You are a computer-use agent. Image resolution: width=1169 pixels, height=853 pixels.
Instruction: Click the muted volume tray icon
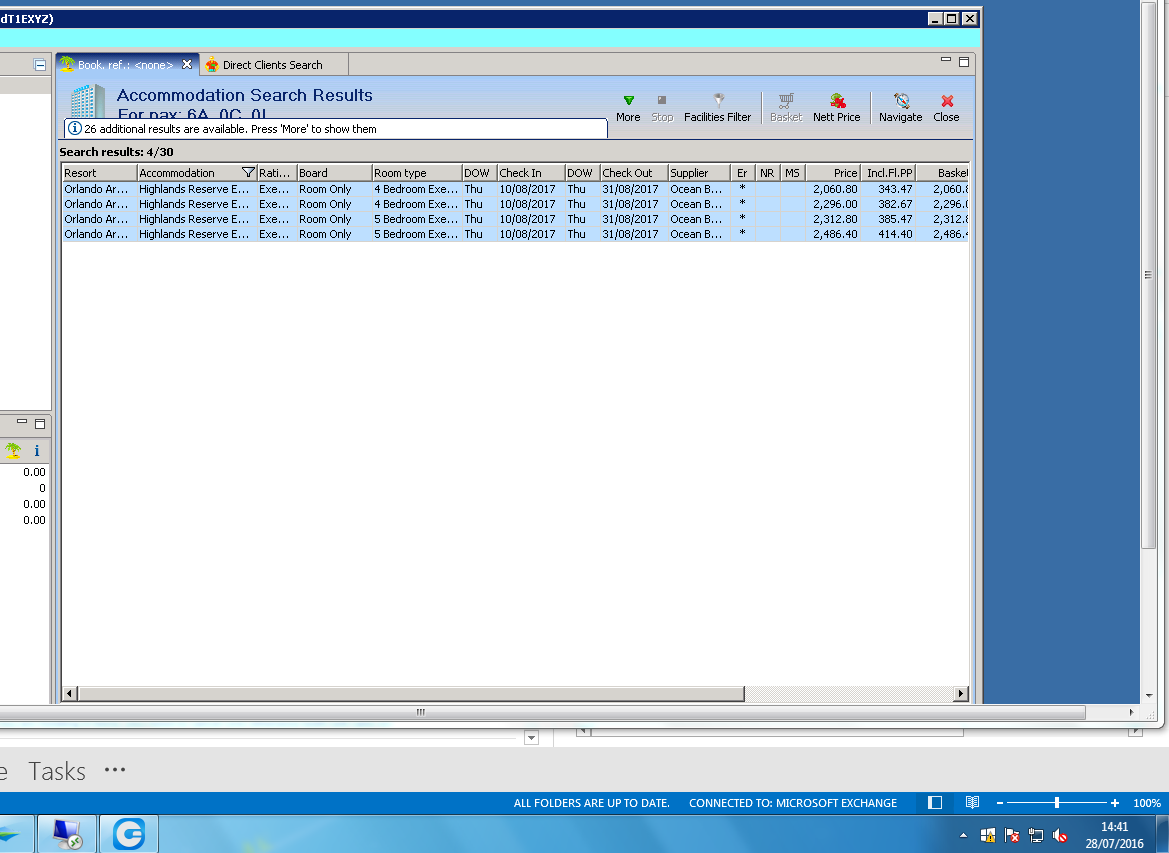pos(1059,835)
